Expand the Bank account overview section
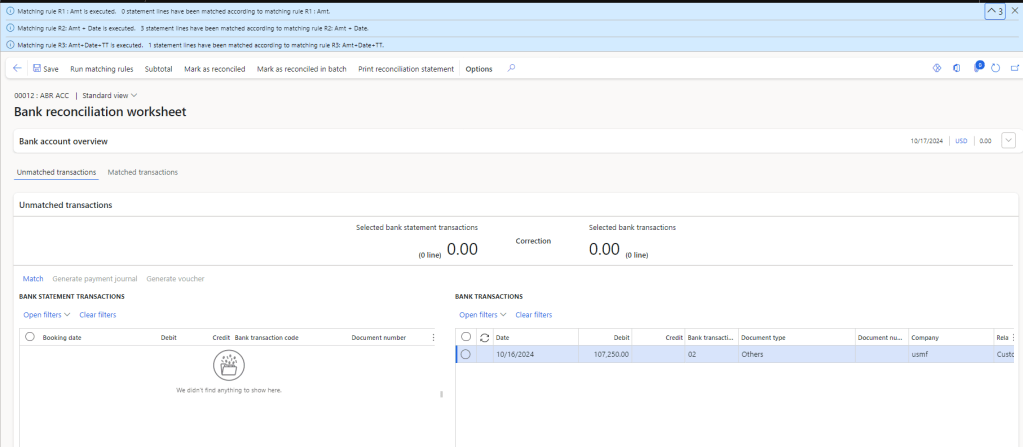This screenshot has width=1023, height=447. pos(1008,141)
